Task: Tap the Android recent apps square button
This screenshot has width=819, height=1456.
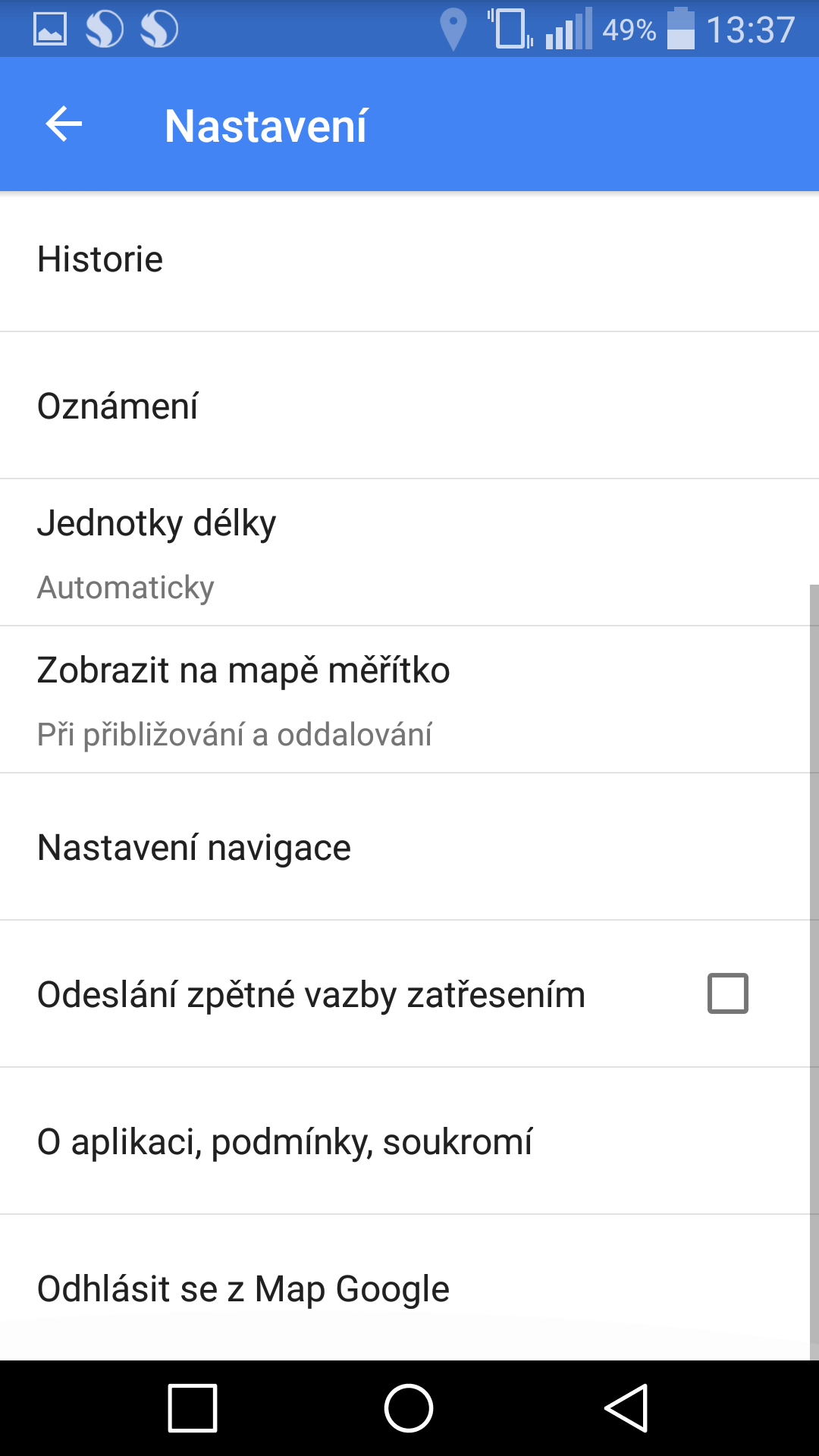Action: pyautogui.click(x=193, y=1408)
